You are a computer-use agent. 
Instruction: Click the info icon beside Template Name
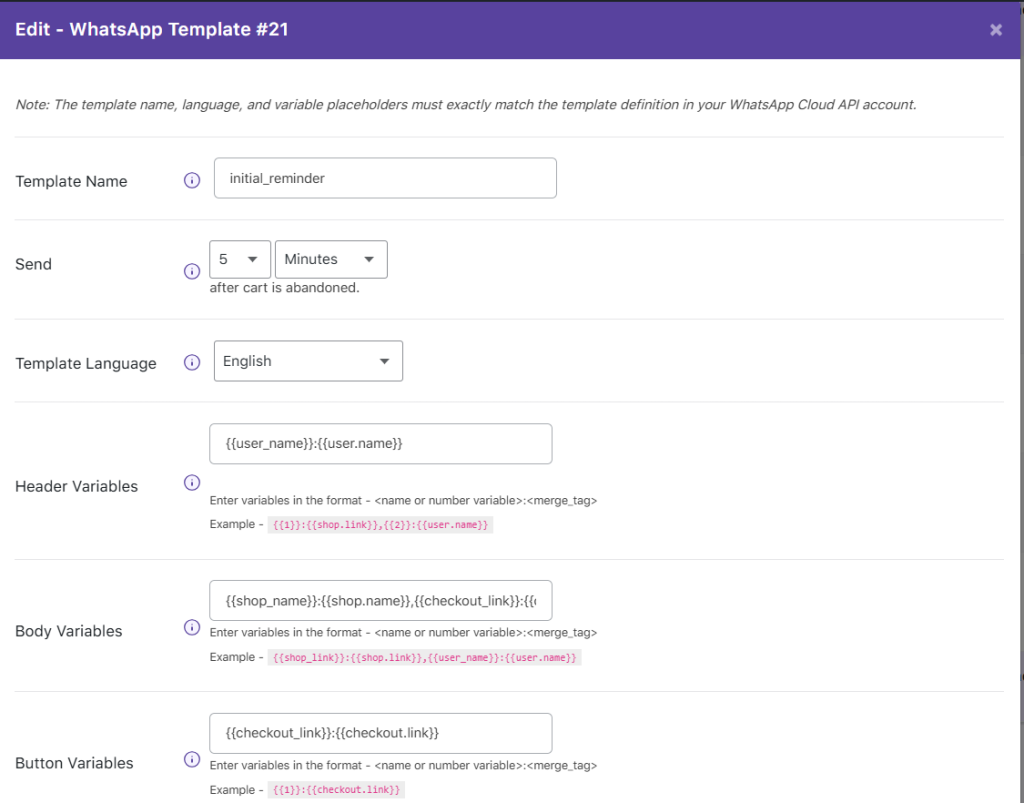[192, 181]
